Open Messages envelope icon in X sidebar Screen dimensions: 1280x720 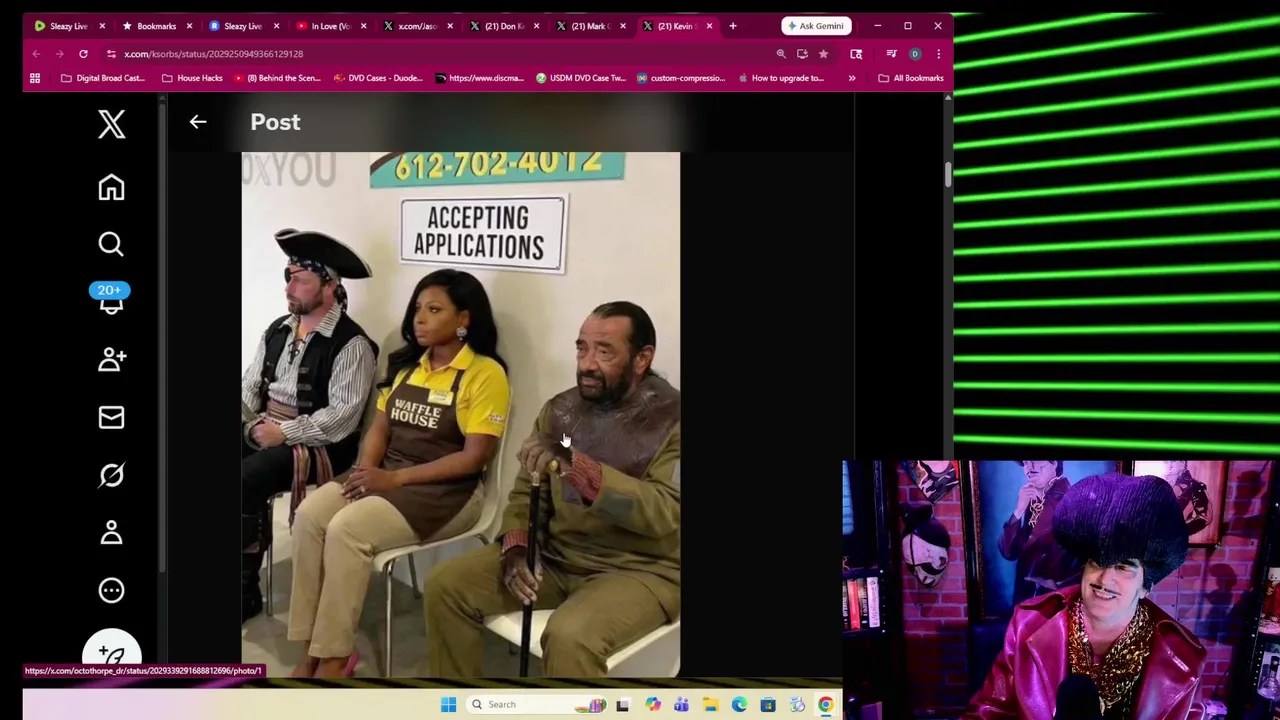point(111,417)
